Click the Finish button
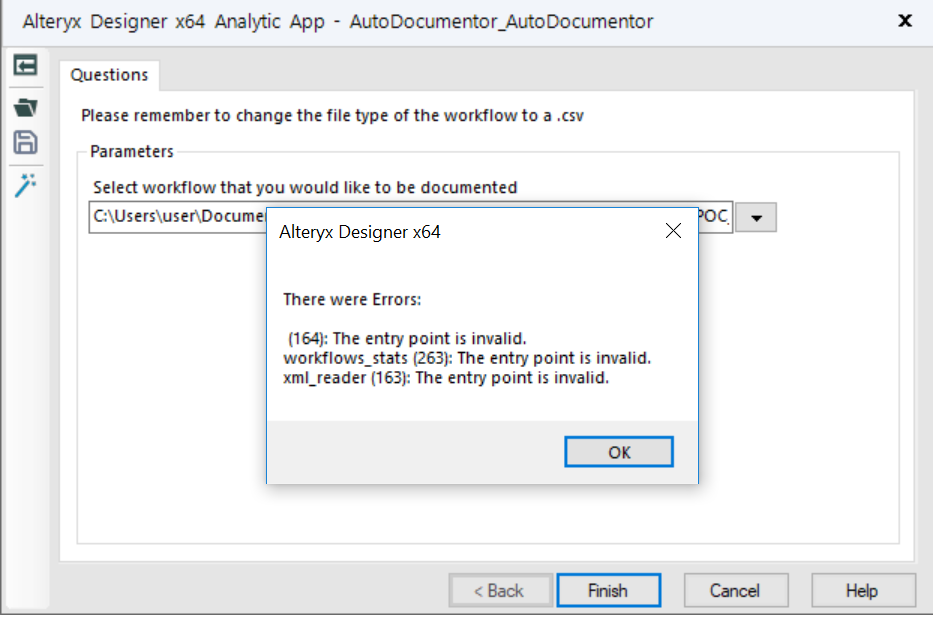Viewport: 933px width, 632px height. pyautogui.click(x=608, y=591)
